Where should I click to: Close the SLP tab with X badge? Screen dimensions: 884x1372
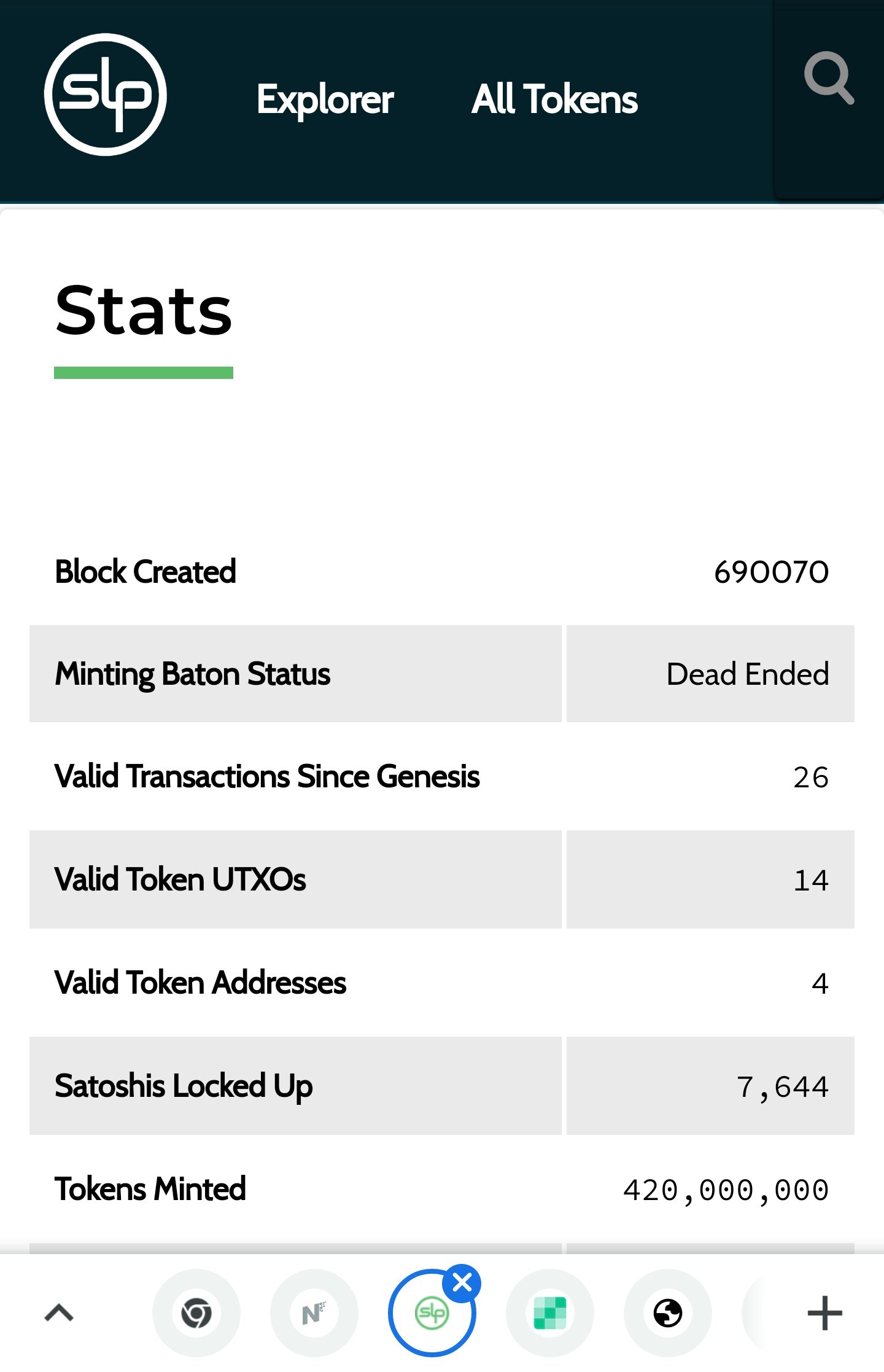click(462, 1283)
